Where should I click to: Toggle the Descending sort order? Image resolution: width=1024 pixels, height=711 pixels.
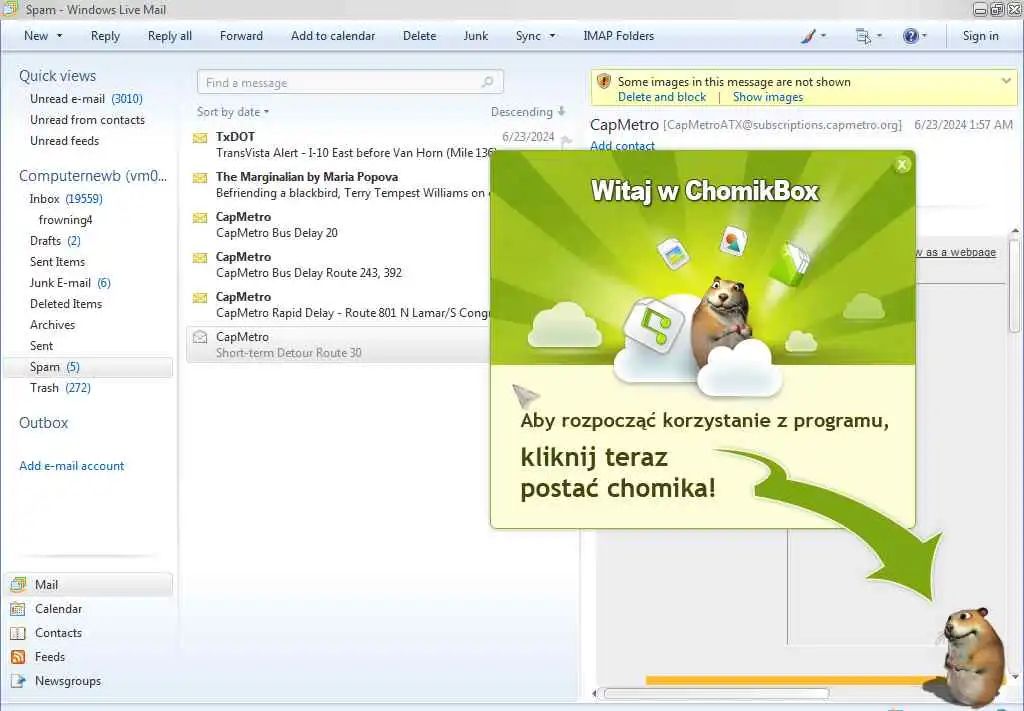528,112
